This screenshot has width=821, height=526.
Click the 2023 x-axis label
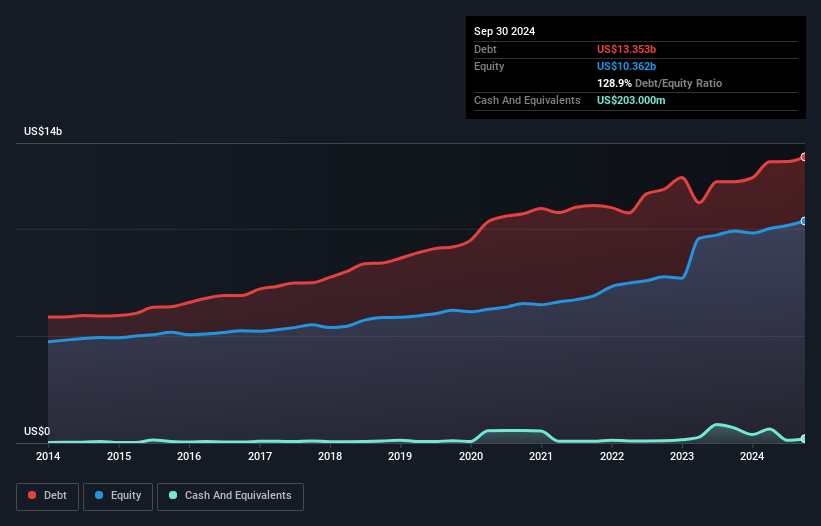click(x=682, y=456)
